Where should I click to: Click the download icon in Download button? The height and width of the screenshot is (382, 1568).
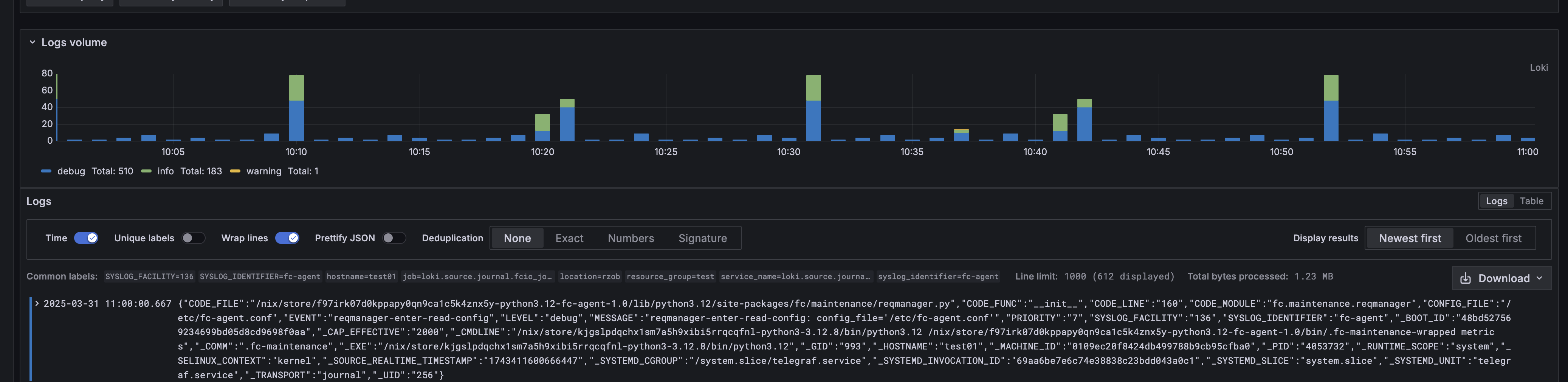pos(1465,278)
